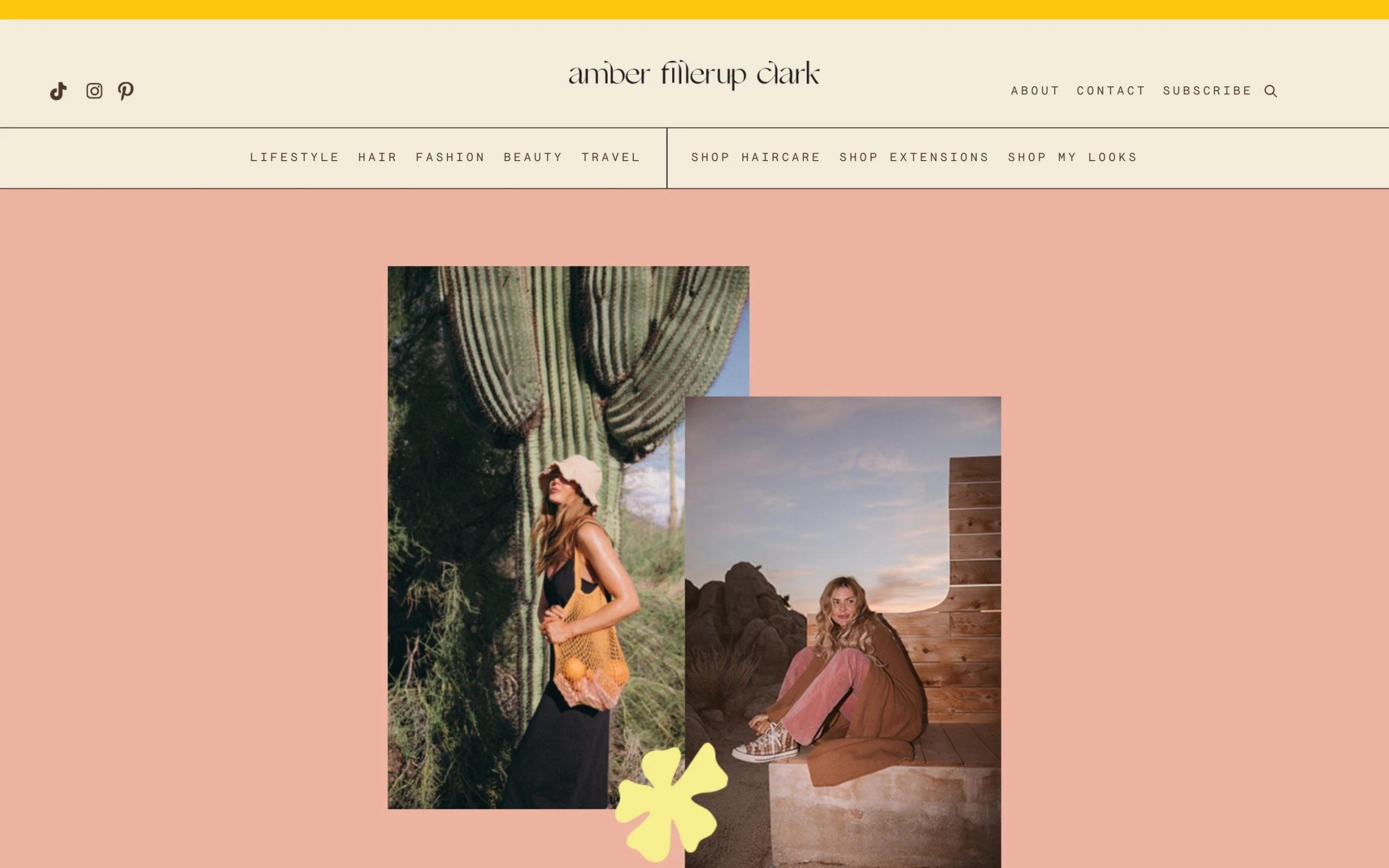Click the search magnifier icon

point(1271,91)
